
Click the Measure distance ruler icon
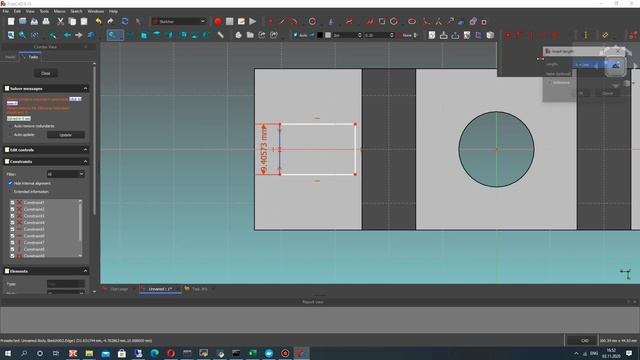[220, 35]
